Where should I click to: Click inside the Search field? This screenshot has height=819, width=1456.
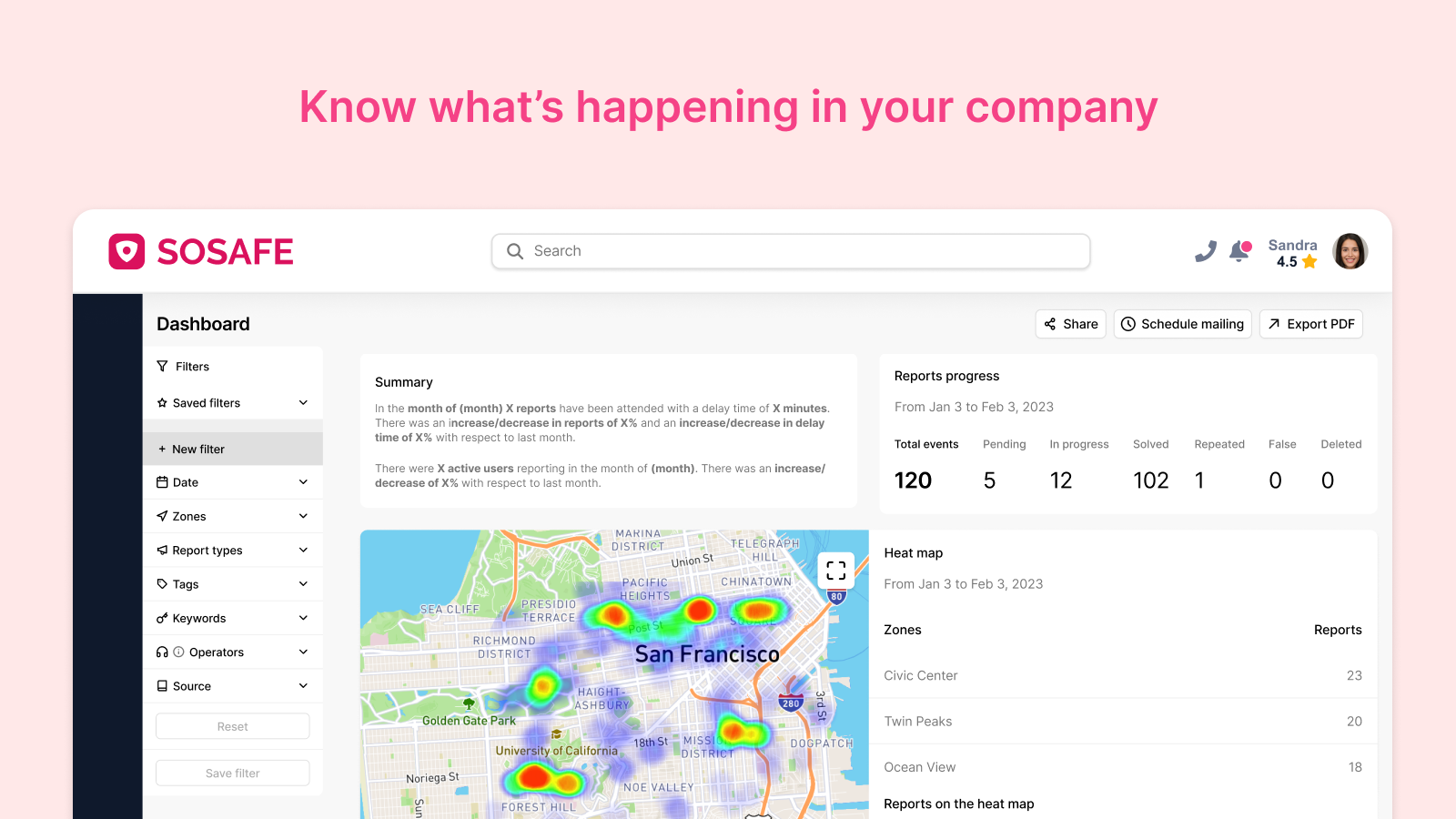(790, 251)
